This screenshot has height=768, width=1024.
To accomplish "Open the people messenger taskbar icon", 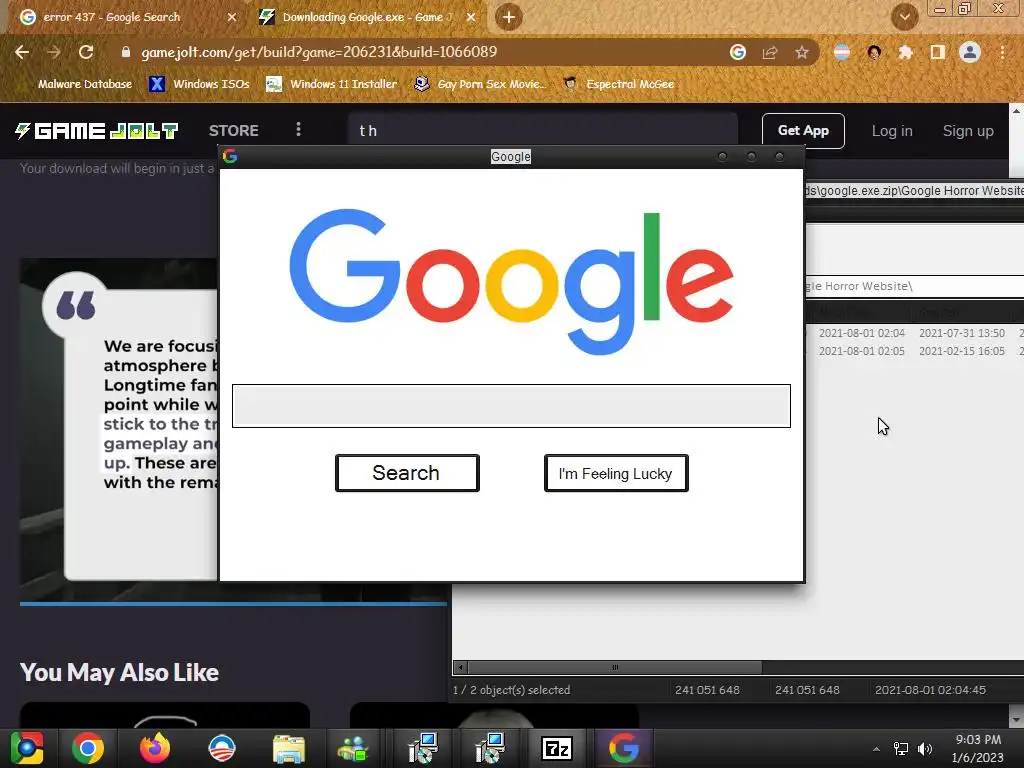I will (x=353, y=748).
